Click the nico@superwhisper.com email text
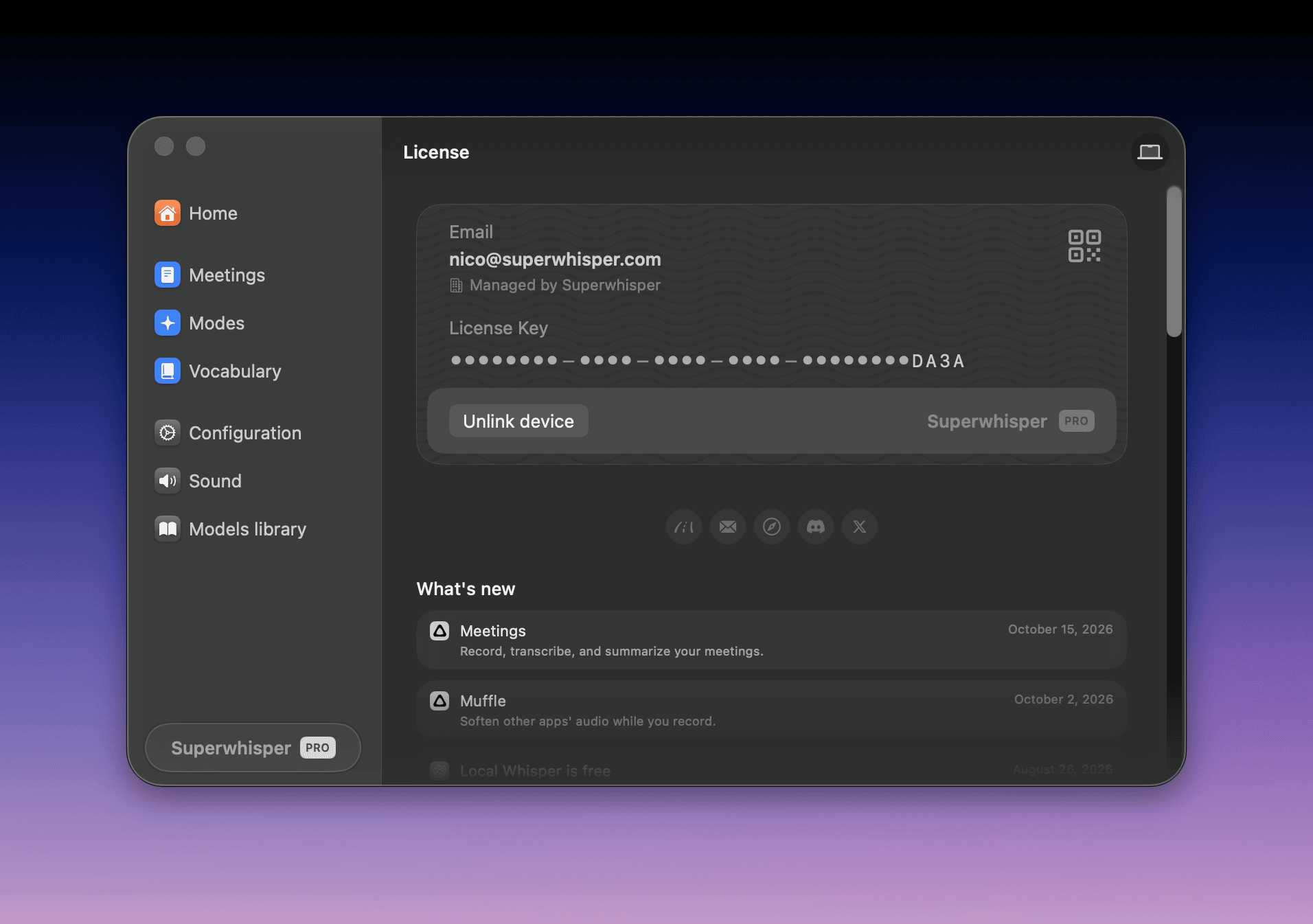 coord(555,259)
